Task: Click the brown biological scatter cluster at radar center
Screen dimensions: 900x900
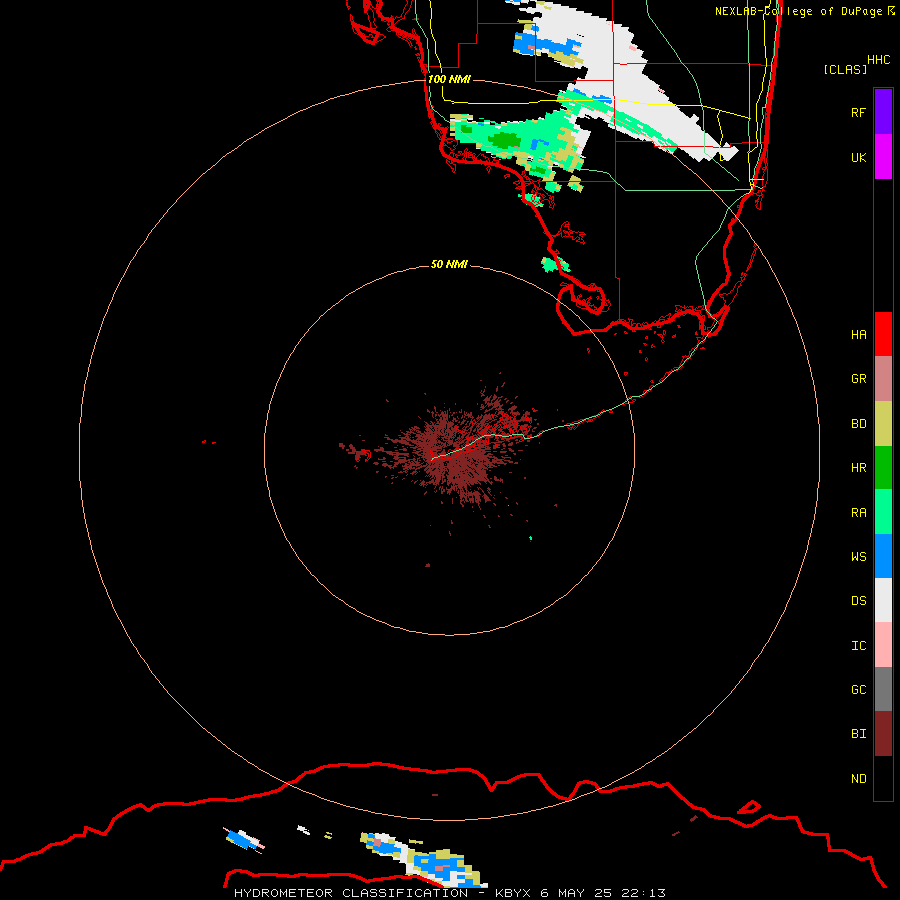Action: [459, 453]
